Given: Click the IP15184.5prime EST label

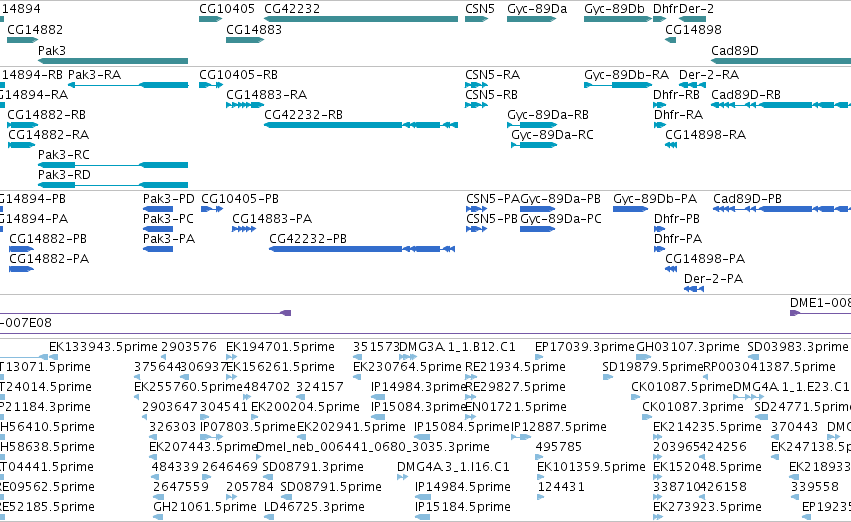Looking at the screenshot, I should tap(462, 507).
